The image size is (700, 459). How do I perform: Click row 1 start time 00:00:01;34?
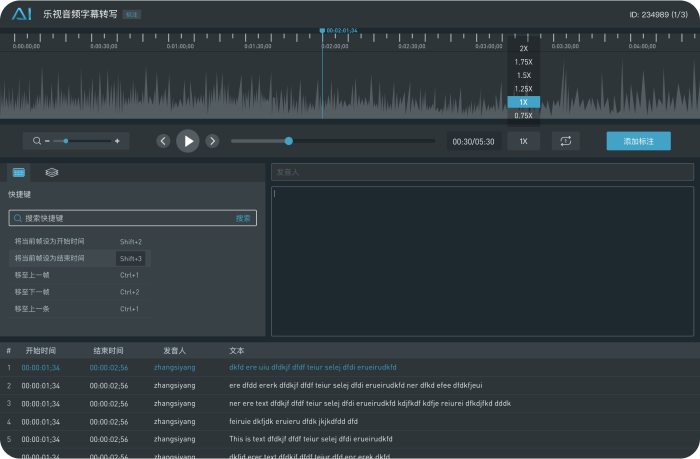click(41, 367)
